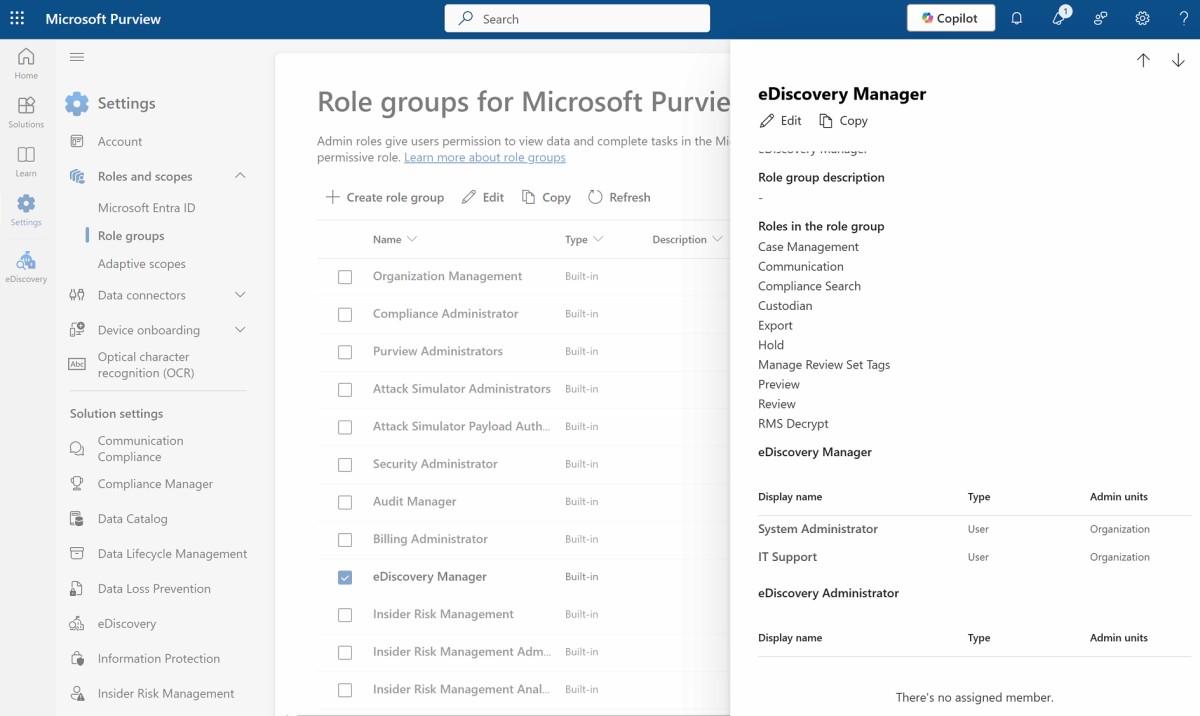1200x716 pixels.
Task: Open Account settings
Action: [x=120, y=141]
